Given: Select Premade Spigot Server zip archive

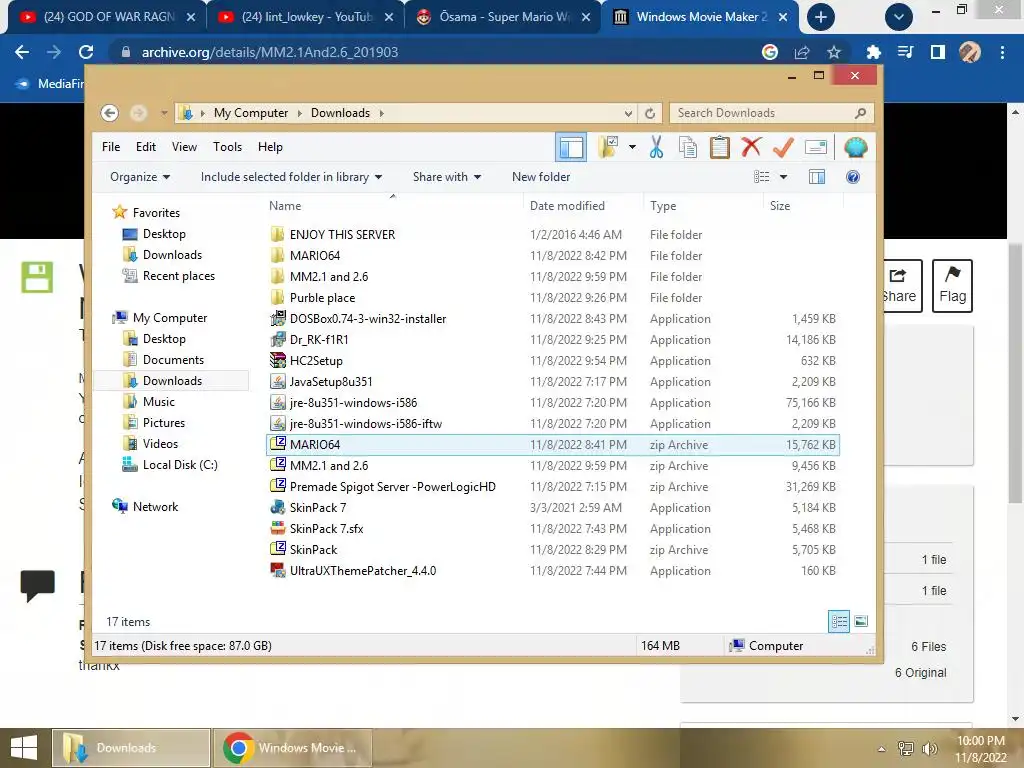Looking at the screenshot, I should [x=552, y=487].
